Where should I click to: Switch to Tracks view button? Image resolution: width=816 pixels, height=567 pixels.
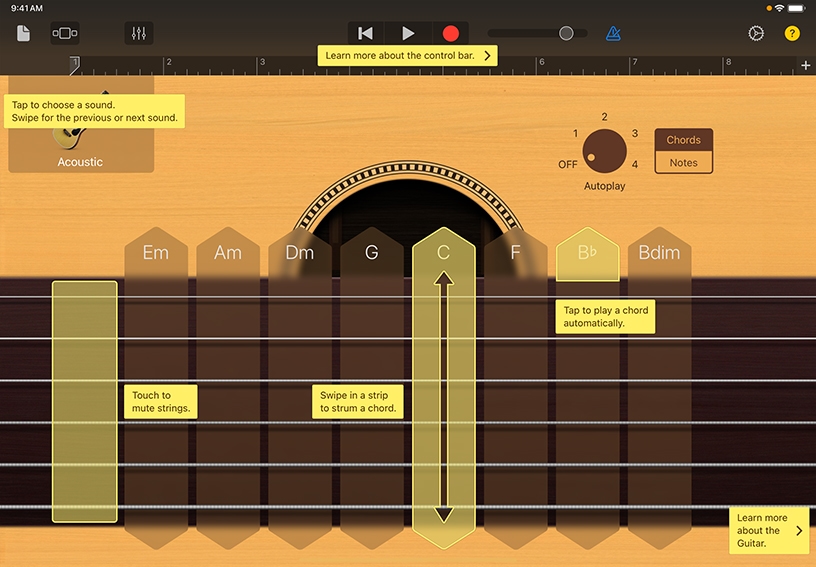[x=65, y=33]
